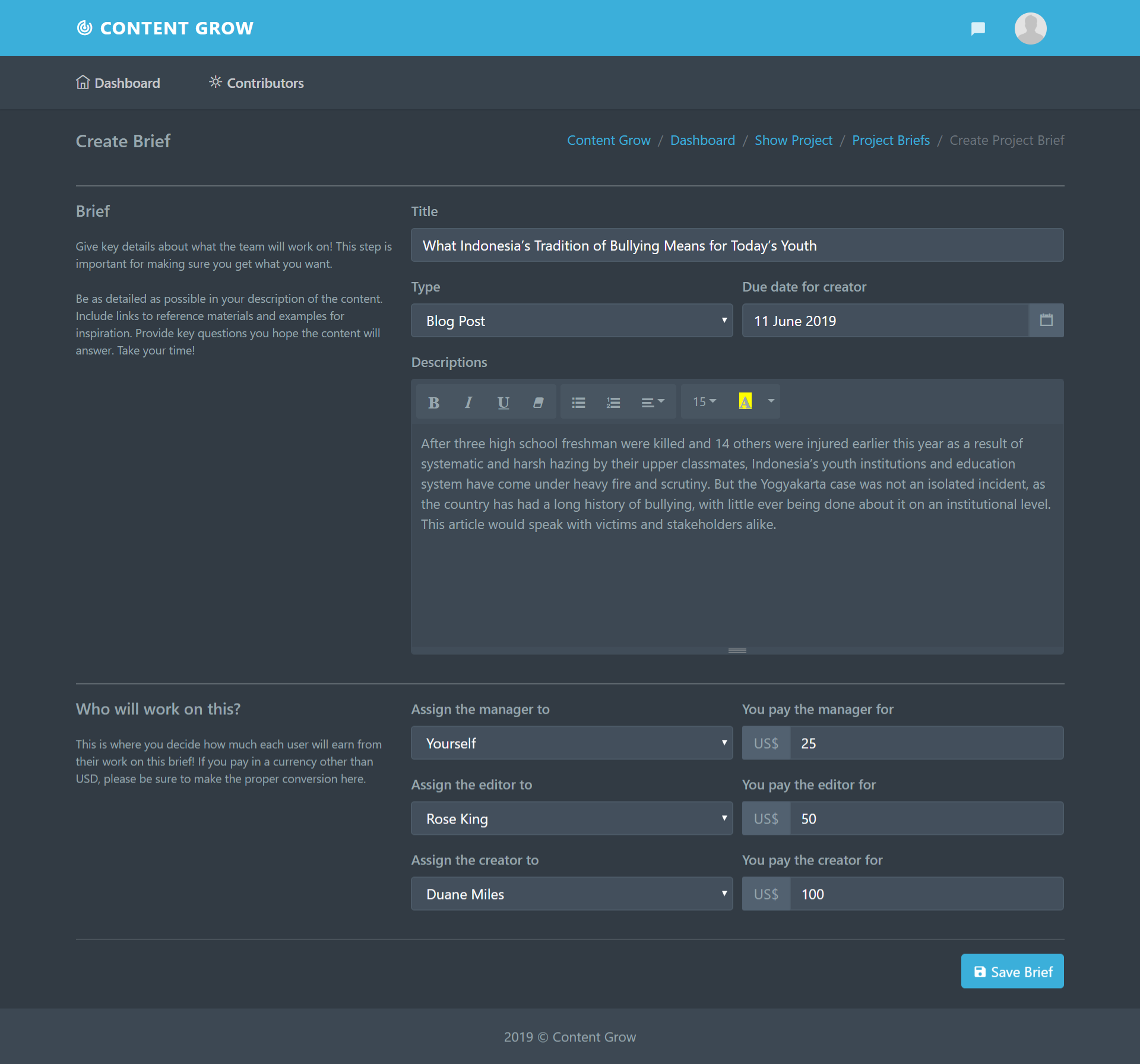Screen dimensions: 1140x1064
Task: Apply underline formatting in editor
Action: point(503,403)
